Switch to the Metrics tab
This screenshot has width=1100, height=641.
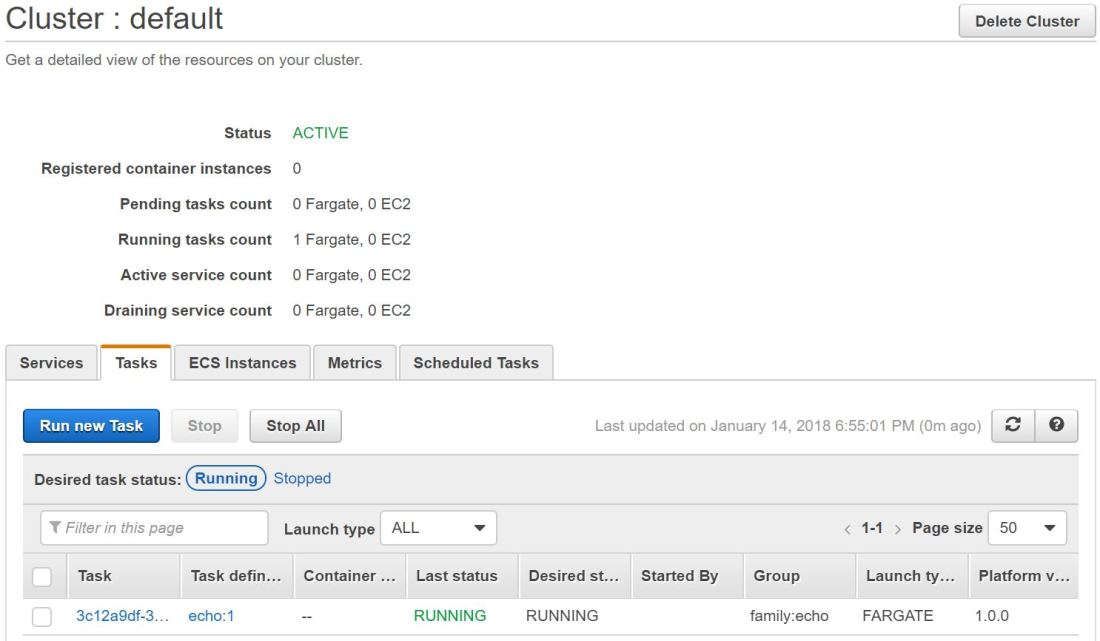click(x=355, y=363)
